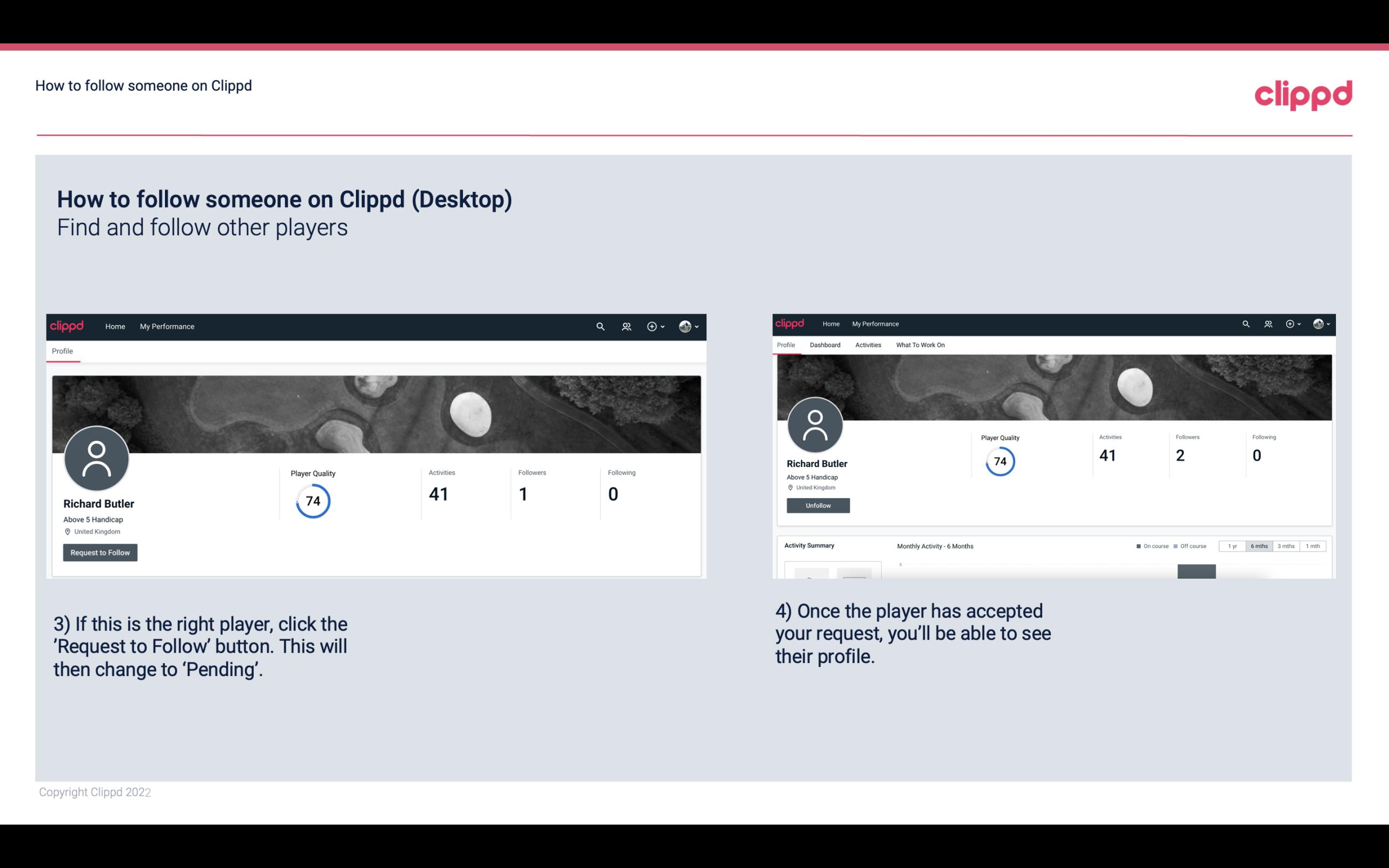This screenshot has height=868, width=1389.
Task: Switch to the 'My Performance' menu item
Action: coord(166,326)
